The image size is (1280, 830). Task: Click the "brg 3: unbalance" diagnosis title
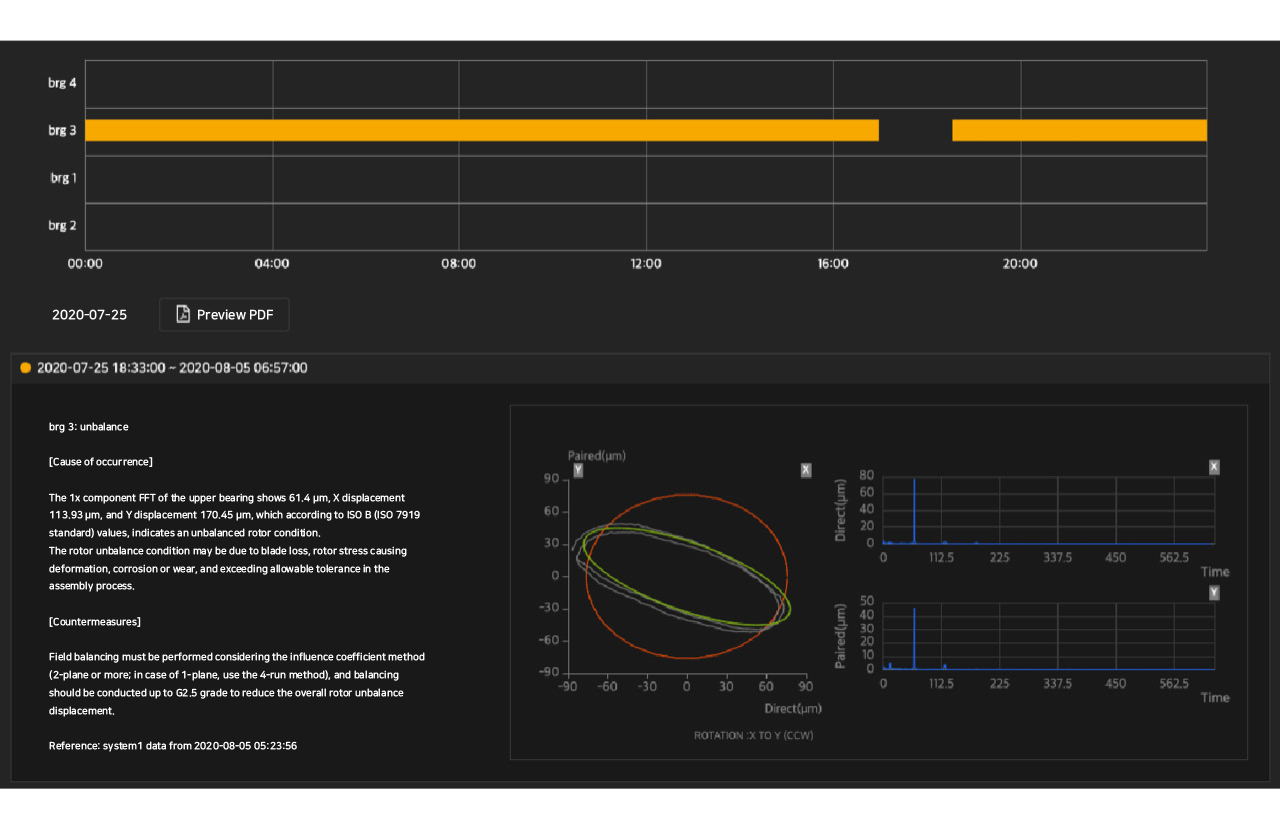[89, 427]
